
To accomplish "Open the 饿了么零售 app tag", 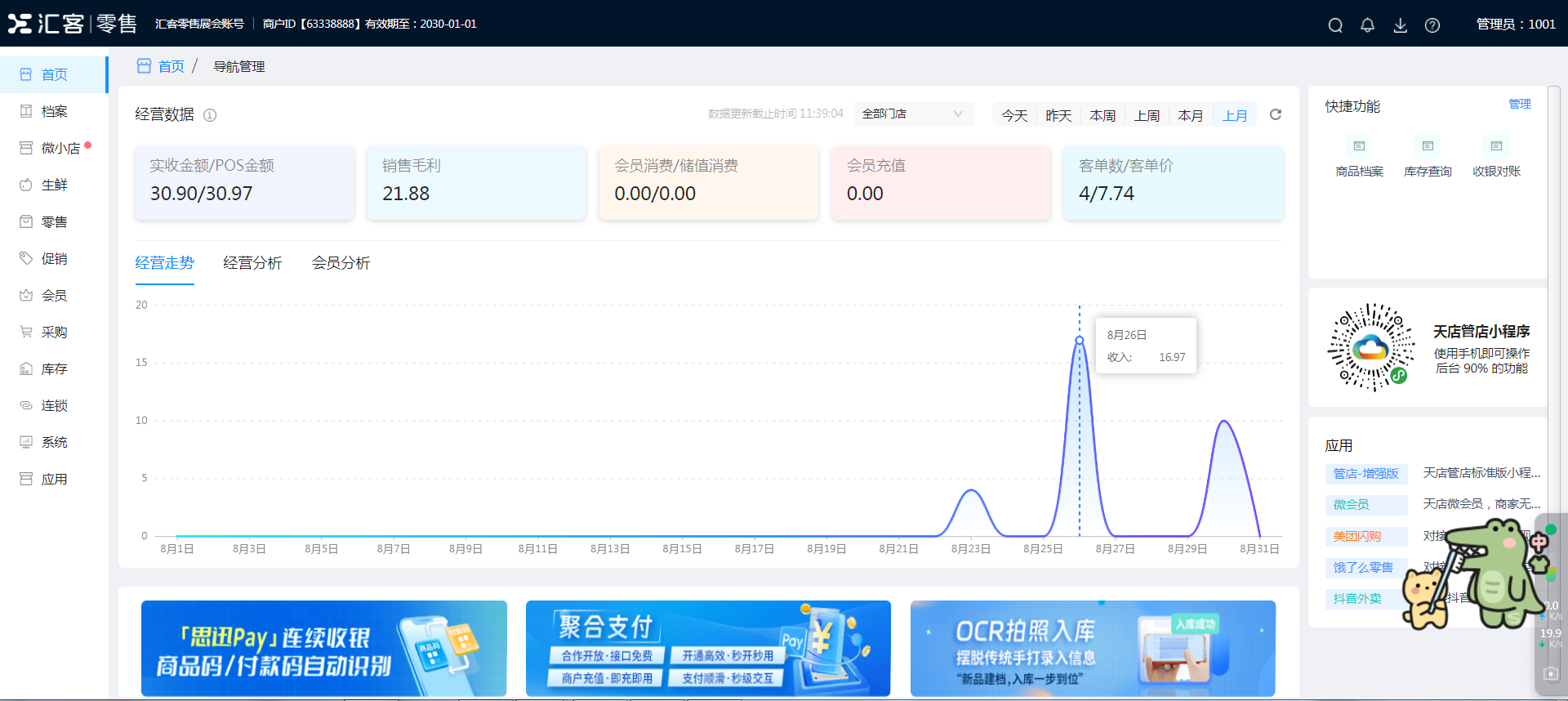I will tap(1366, 568).
